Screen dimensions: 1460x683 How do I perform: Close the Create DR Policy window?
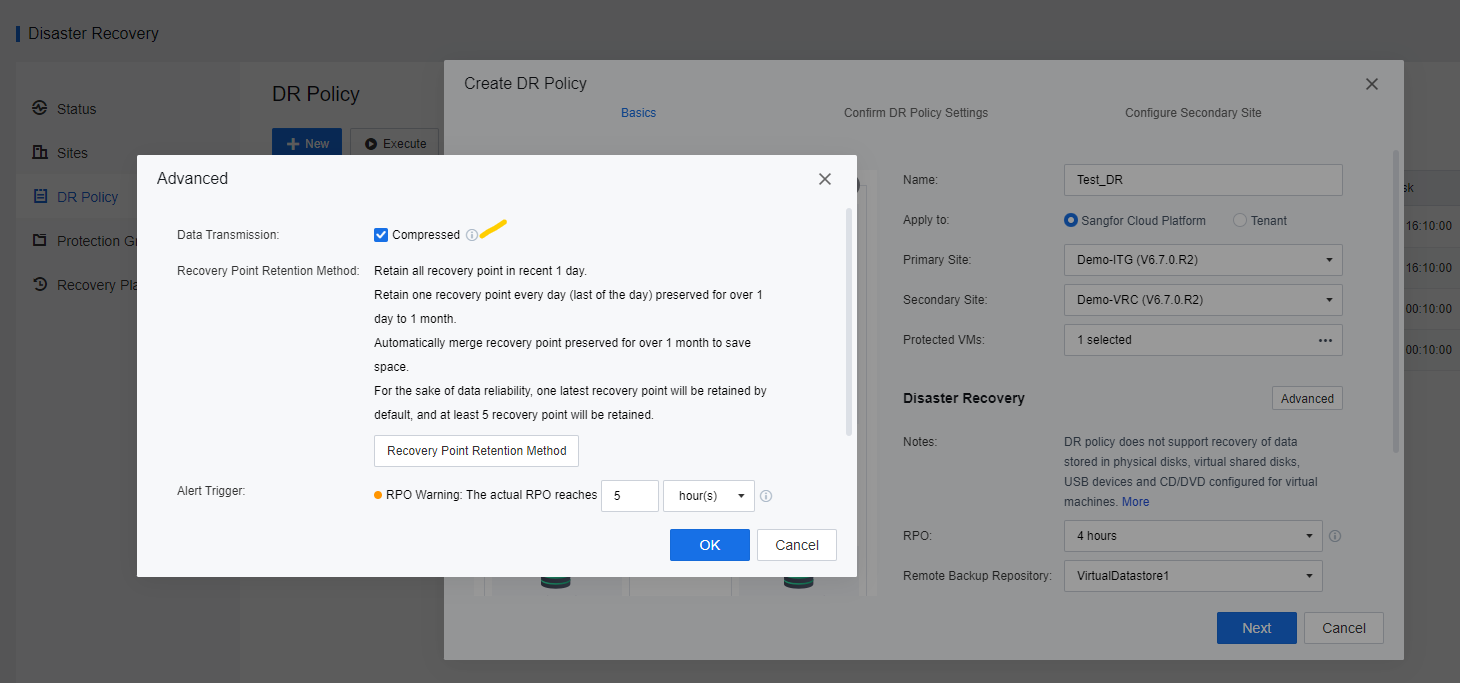(x=1372, y=84)
